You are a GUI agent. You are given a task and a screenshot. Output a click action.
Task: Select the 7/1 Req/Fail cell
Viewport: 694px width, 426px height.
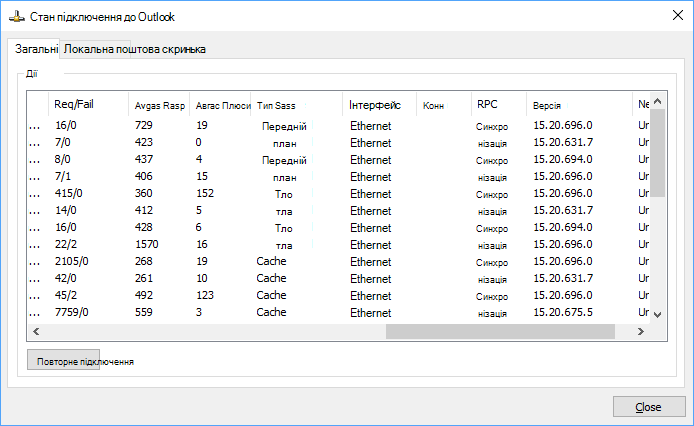(x=63, y=176)
